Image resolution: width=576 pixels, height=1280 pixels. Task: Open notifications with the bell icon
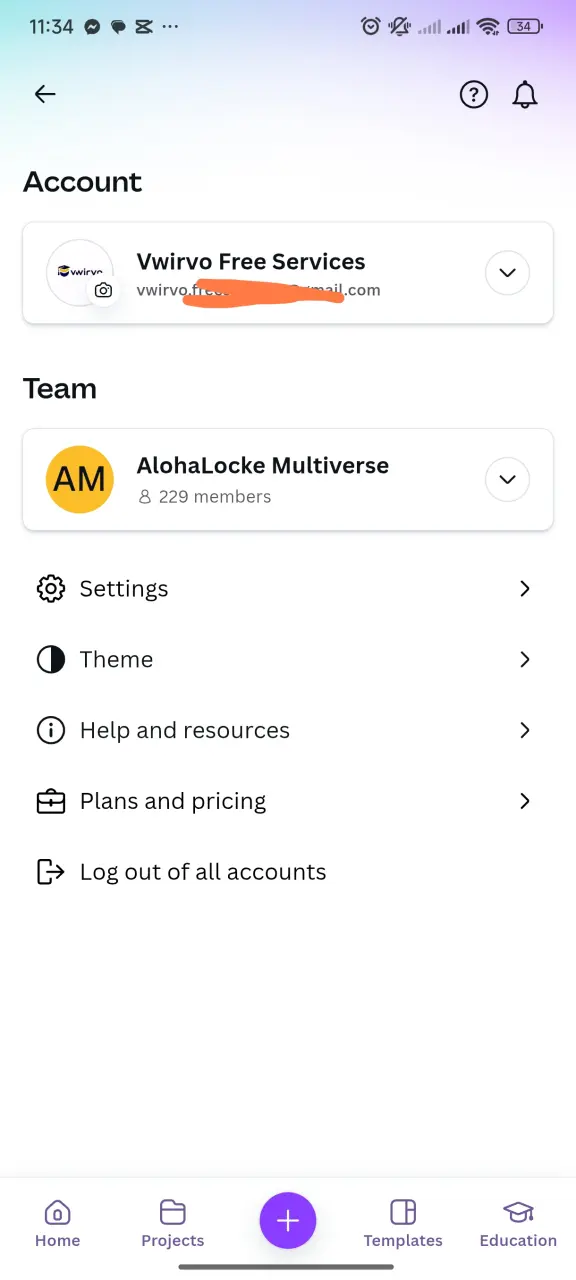525,94
